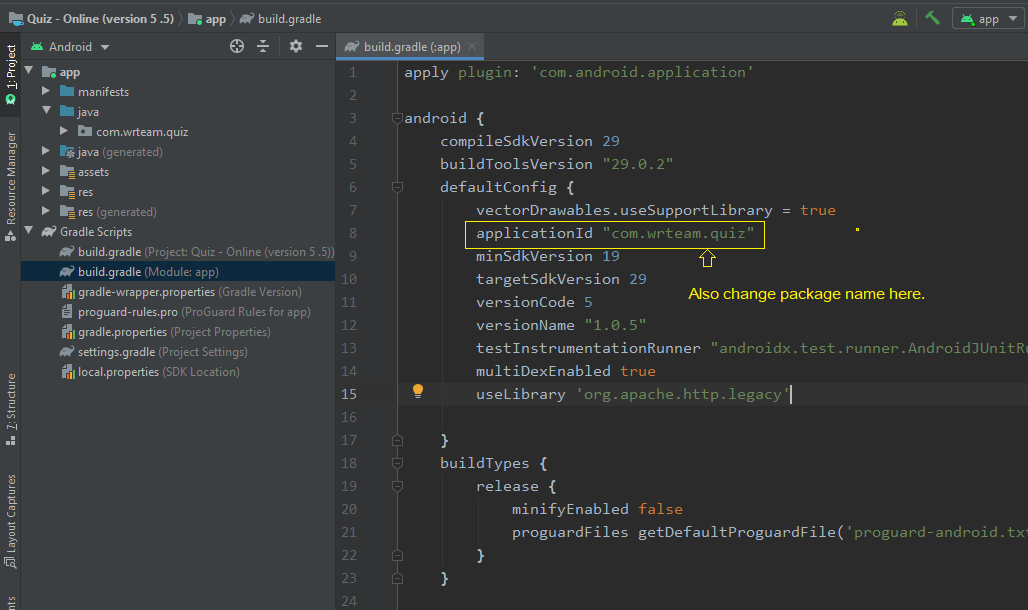The image size is (1028, 610).
Task: Open the app run configuration dropdown
Action: pyautogui.click(x=989, y=18)
